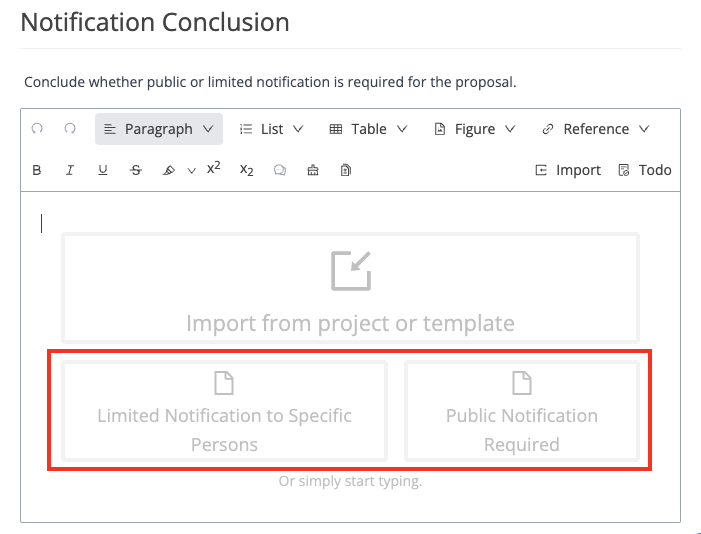The height and width of the screenshot is (534, 701).
Task: Click the Import button
Action: 568,170
